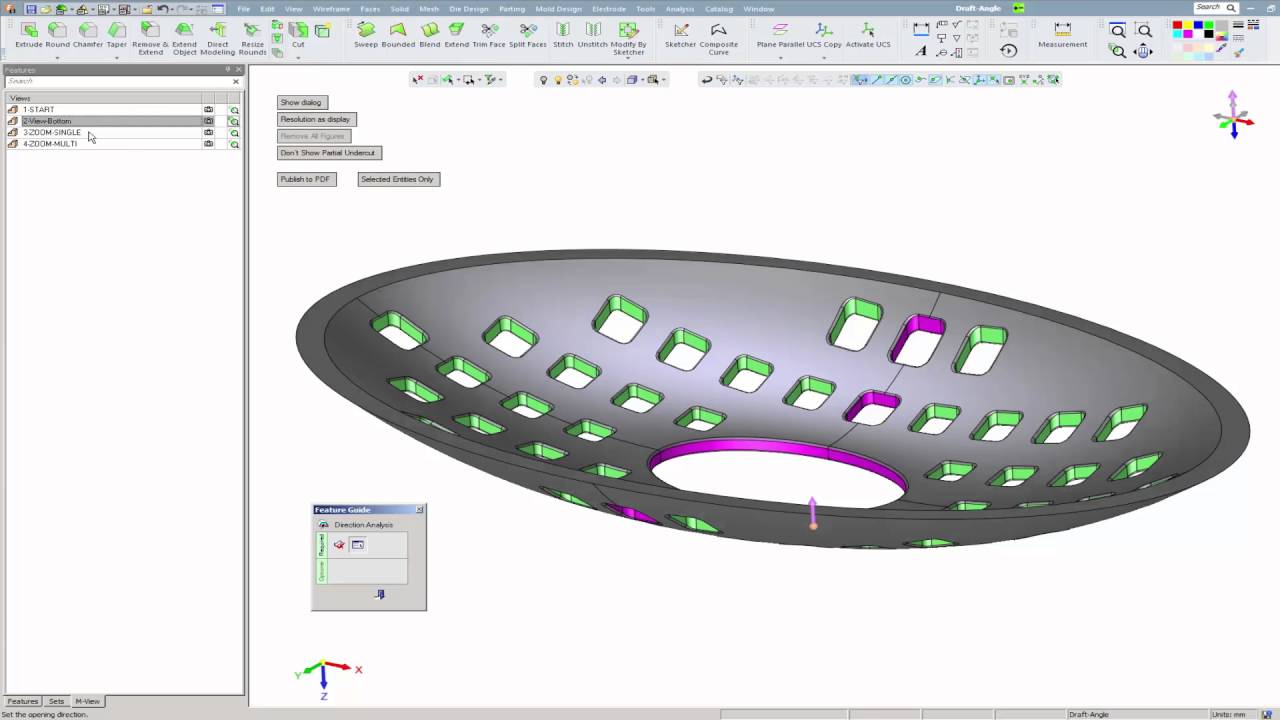Click the Activate UCS tool

pyautogui.click(x=868, y=36)
